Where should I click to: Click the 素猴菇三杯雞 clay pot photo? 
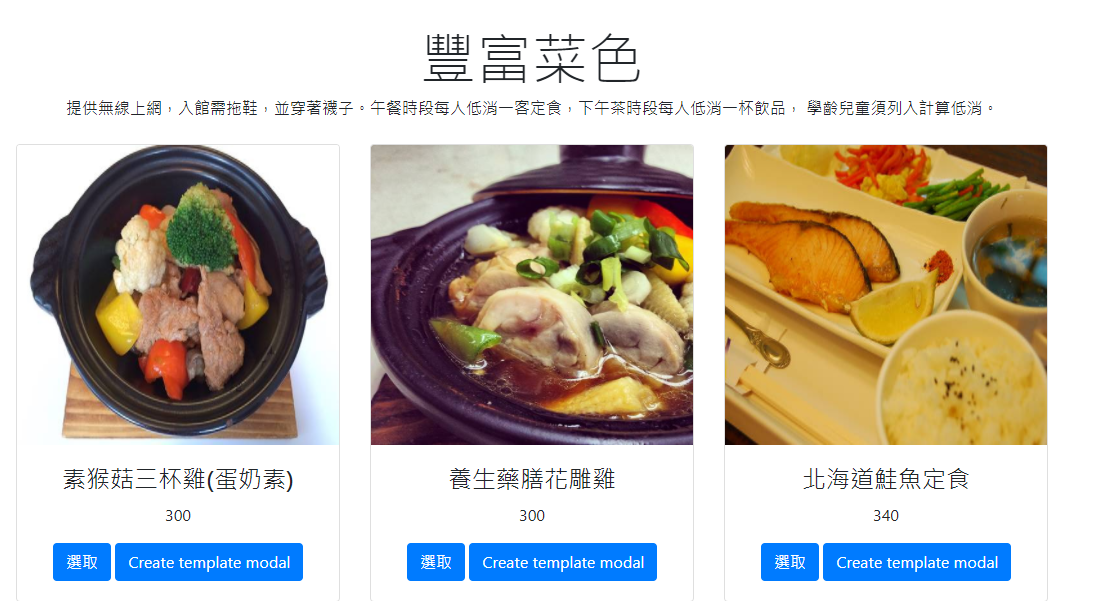(x=178, y=295)
